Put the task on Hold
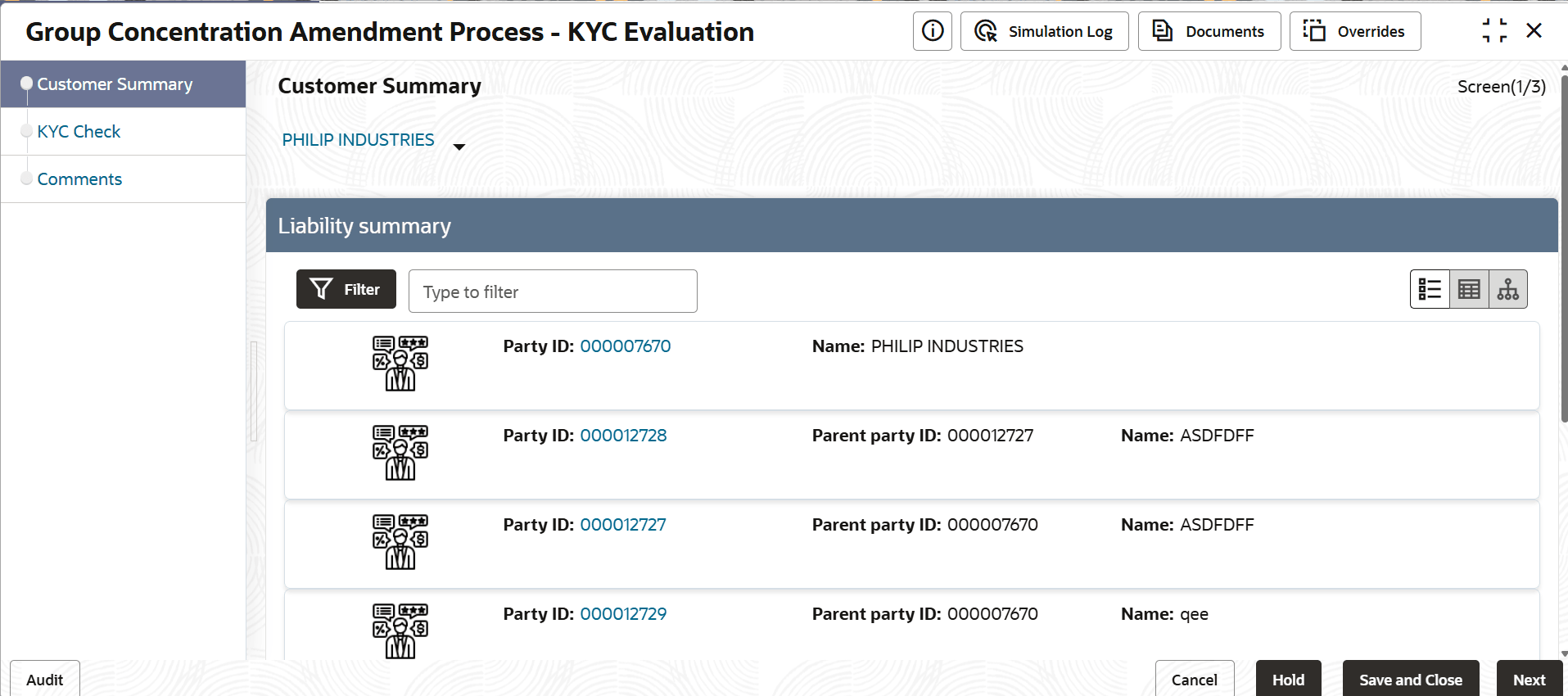1568x696 pixels. tap(1288, 680)
